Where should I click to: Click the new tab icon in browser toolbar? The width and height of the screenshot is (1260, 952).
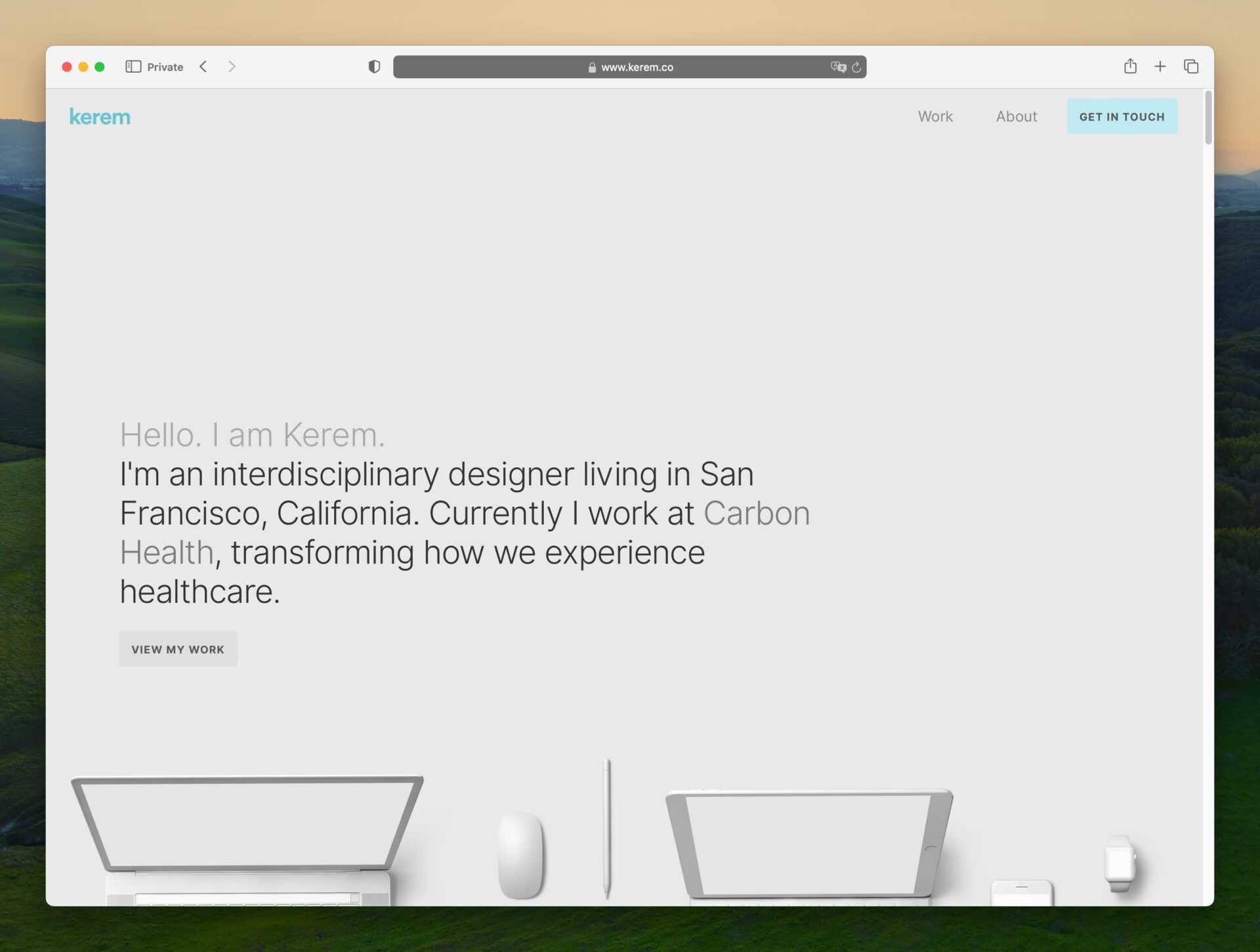1159,67
